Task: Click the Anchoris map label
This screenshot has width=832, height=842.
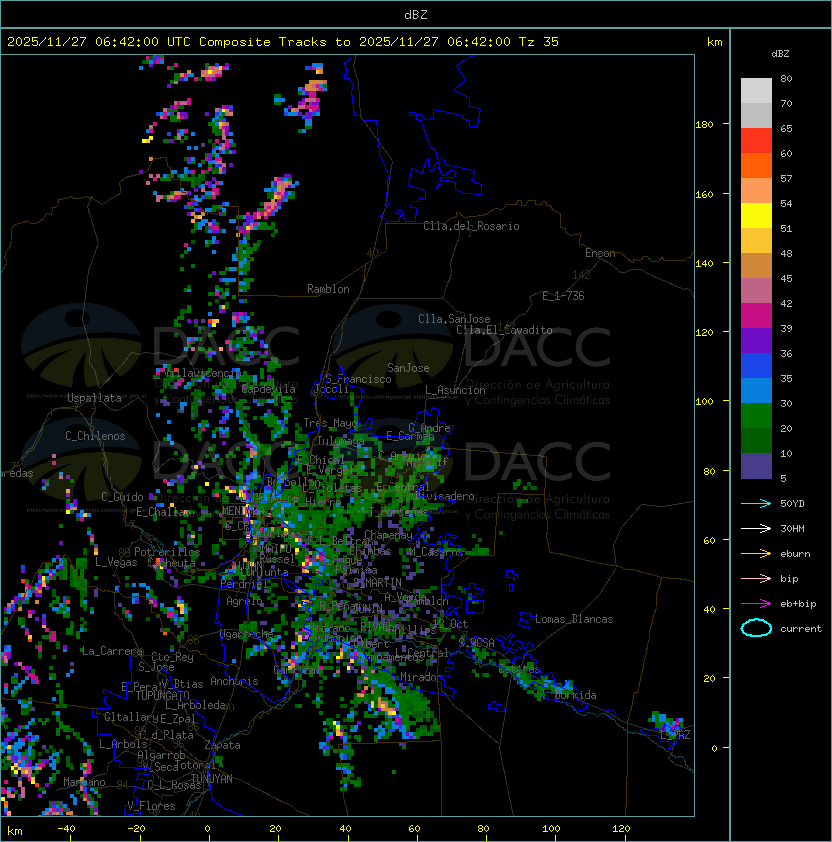Action: click(234, 681)
